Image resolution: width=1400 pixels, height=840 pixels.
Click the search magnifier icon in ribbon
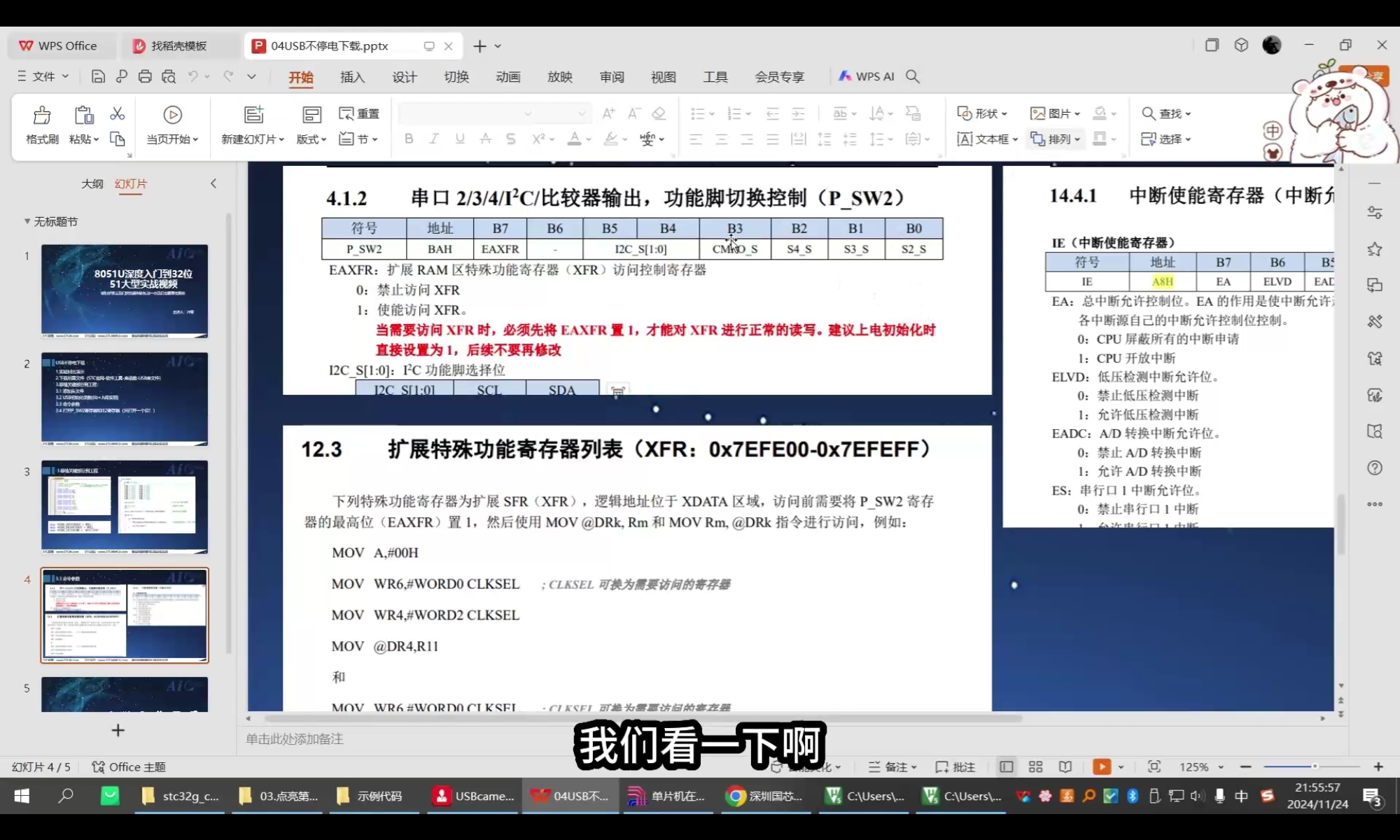point(912,76)
